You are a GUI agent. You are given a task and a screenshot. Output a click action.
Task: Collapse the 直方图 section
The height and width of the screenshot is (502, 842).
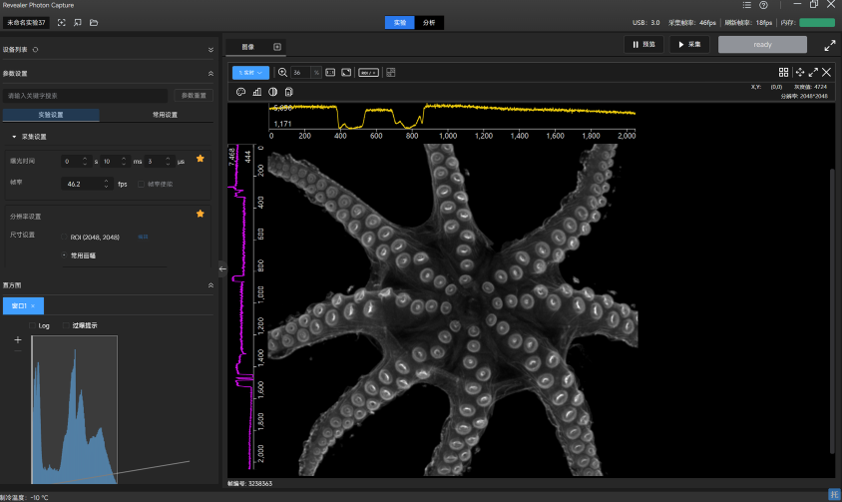(x=210, y=285)
